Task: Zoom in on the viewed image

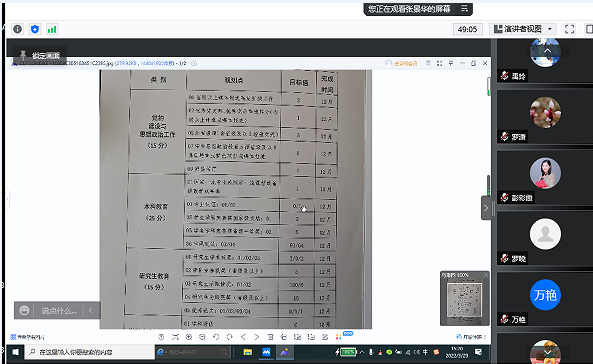Action: tap(189, 337)
